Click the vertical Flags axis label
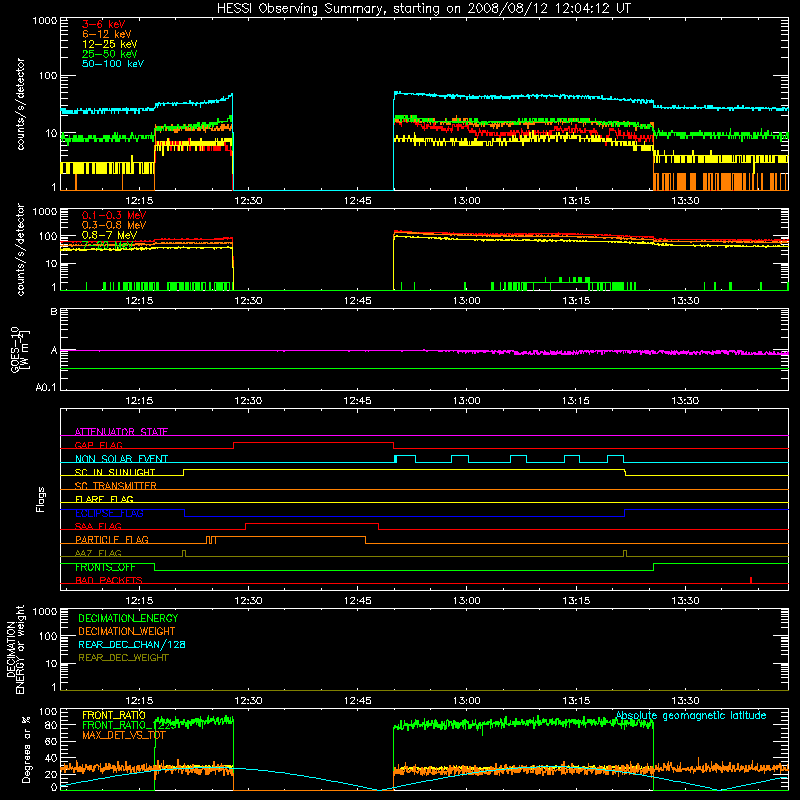 pyautogui.click(x=40, y=499)
